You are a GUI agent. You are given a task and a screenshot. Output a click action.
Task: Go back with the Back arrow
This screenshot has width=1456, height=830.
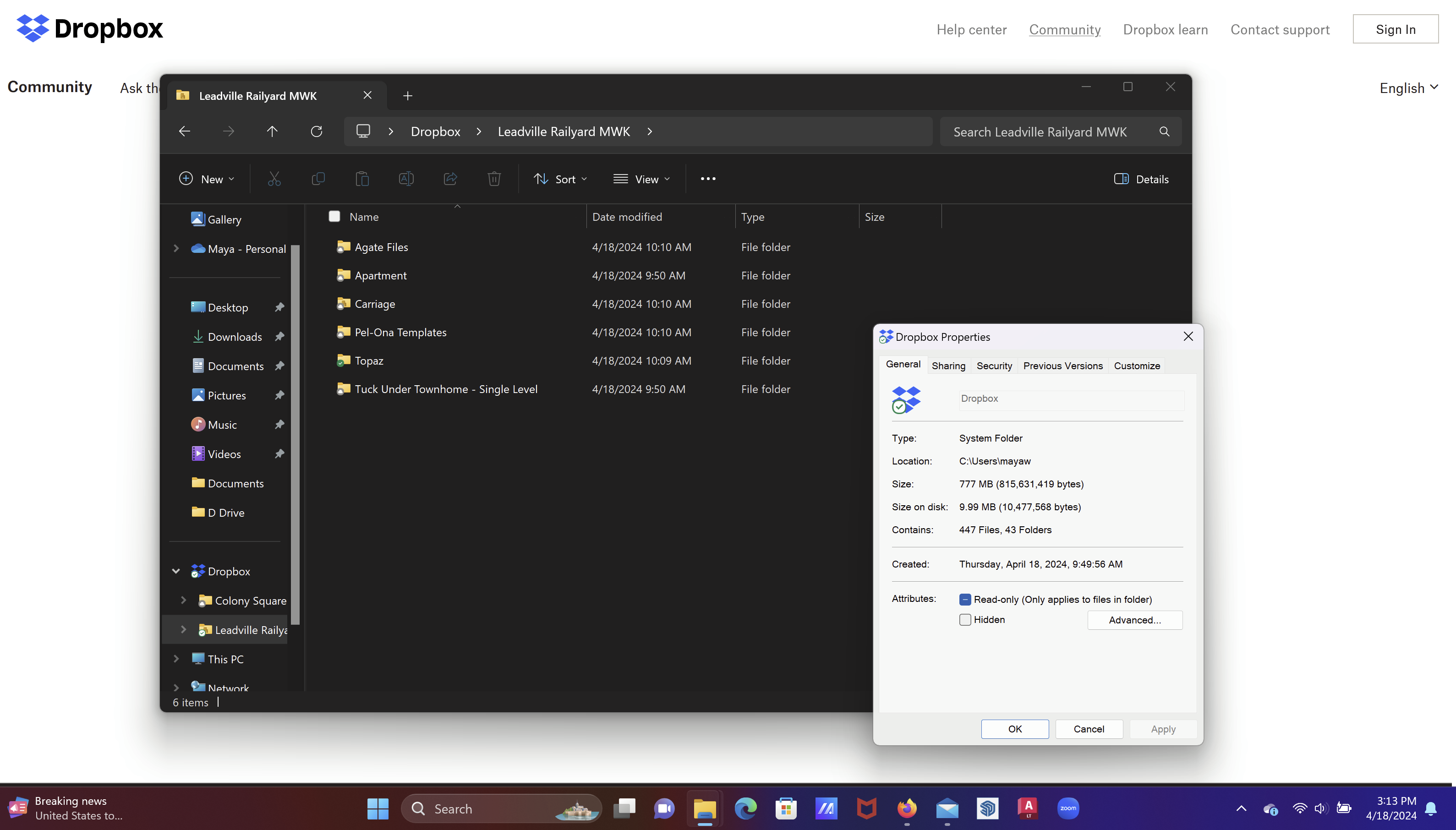[x=184, y=131]
